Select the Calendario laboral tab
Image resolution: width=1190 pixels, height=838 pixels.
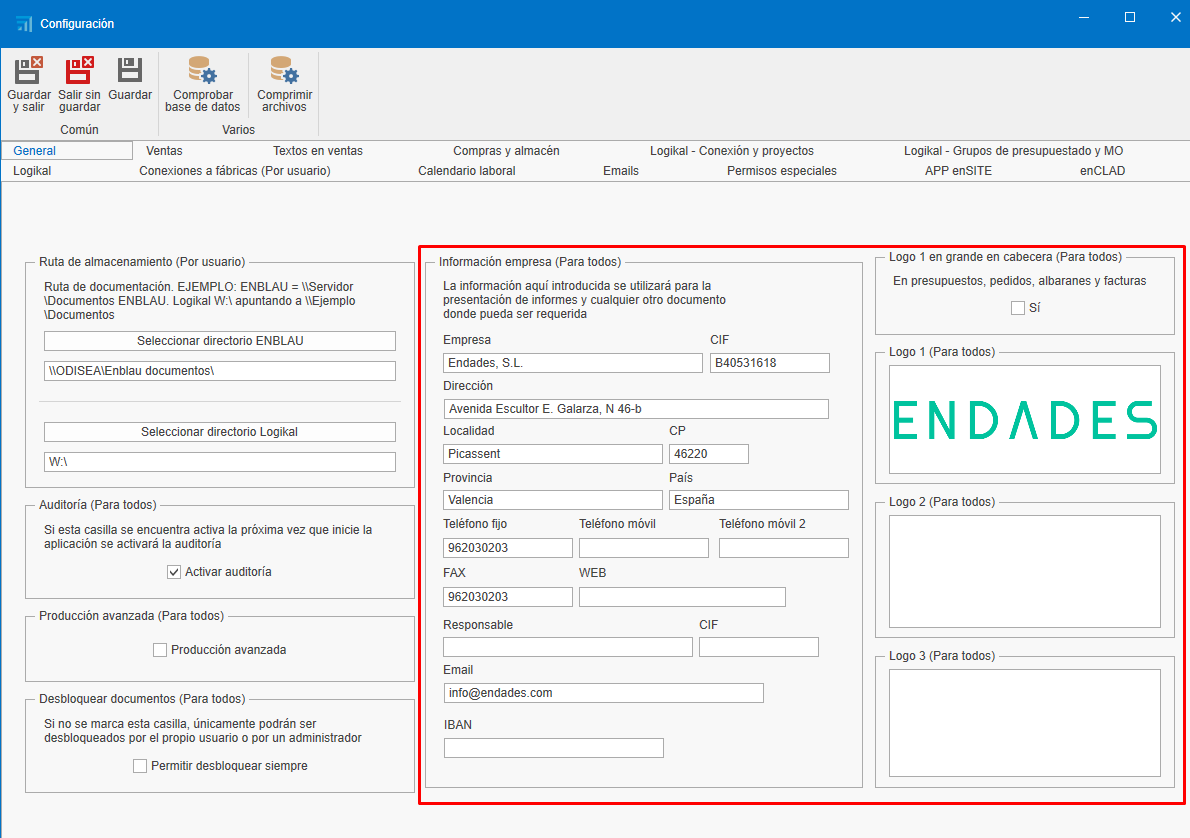[467, 171]
